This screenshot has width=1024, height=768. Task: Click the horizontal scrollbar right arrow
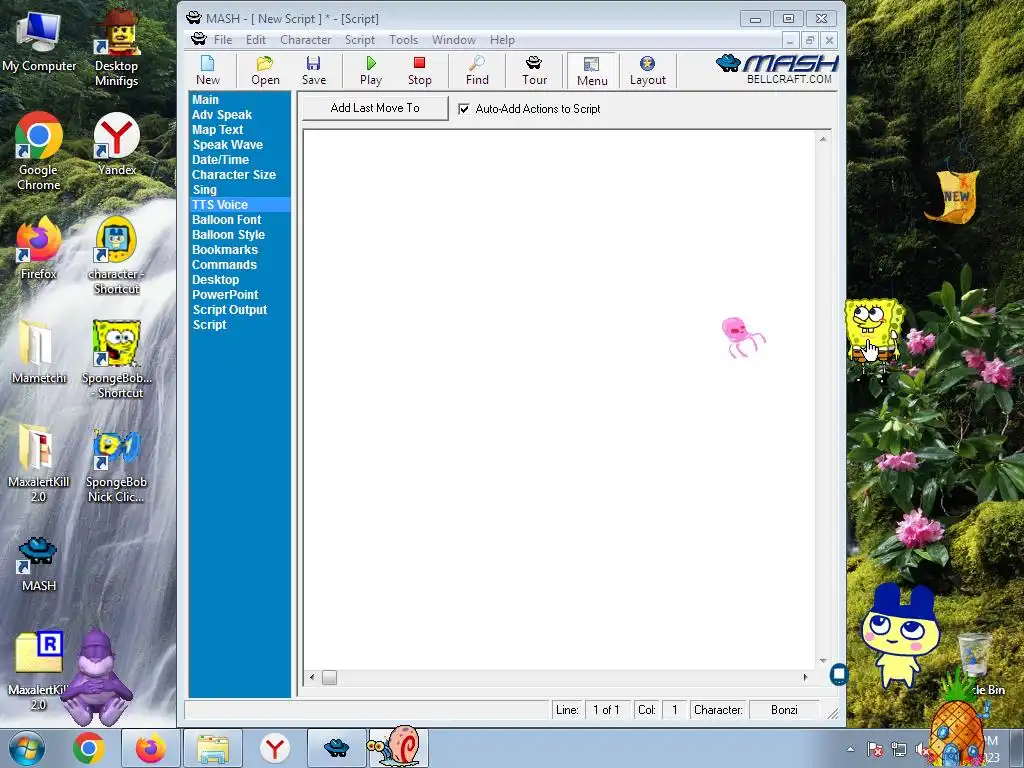click(x=805, y=678)
